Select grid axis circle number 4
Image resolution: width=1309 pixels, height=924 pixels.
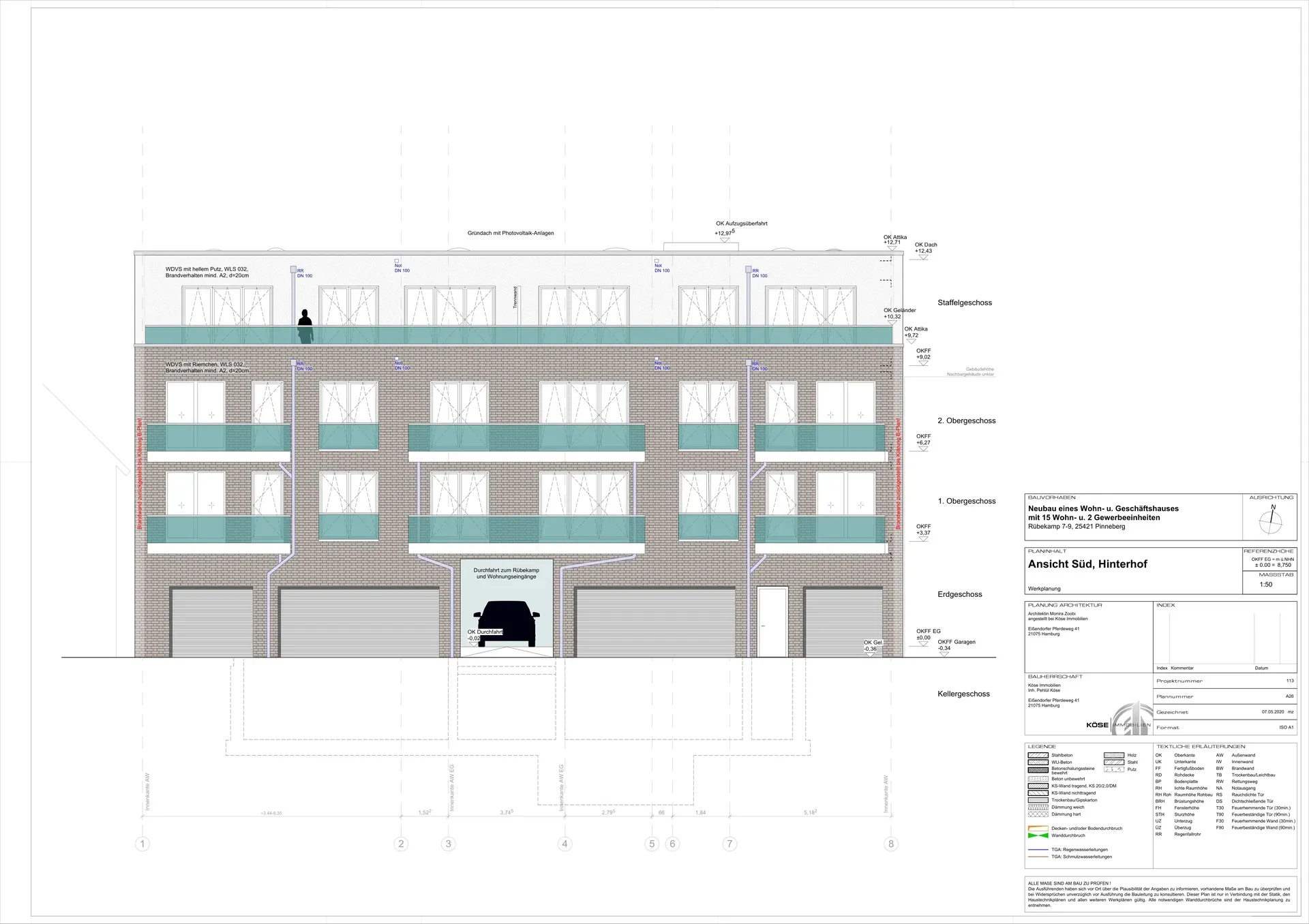565,844
